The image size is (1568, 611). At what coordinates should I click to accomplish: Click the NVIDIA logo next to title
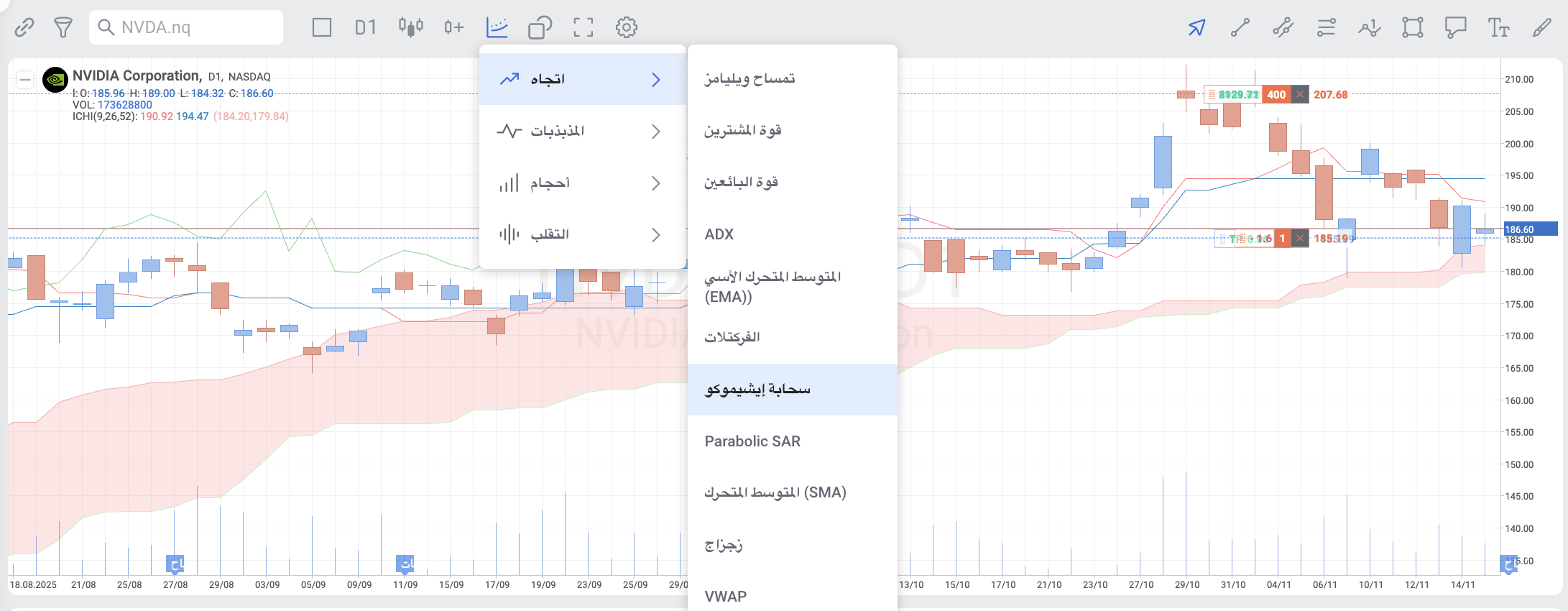click(55, 80)
